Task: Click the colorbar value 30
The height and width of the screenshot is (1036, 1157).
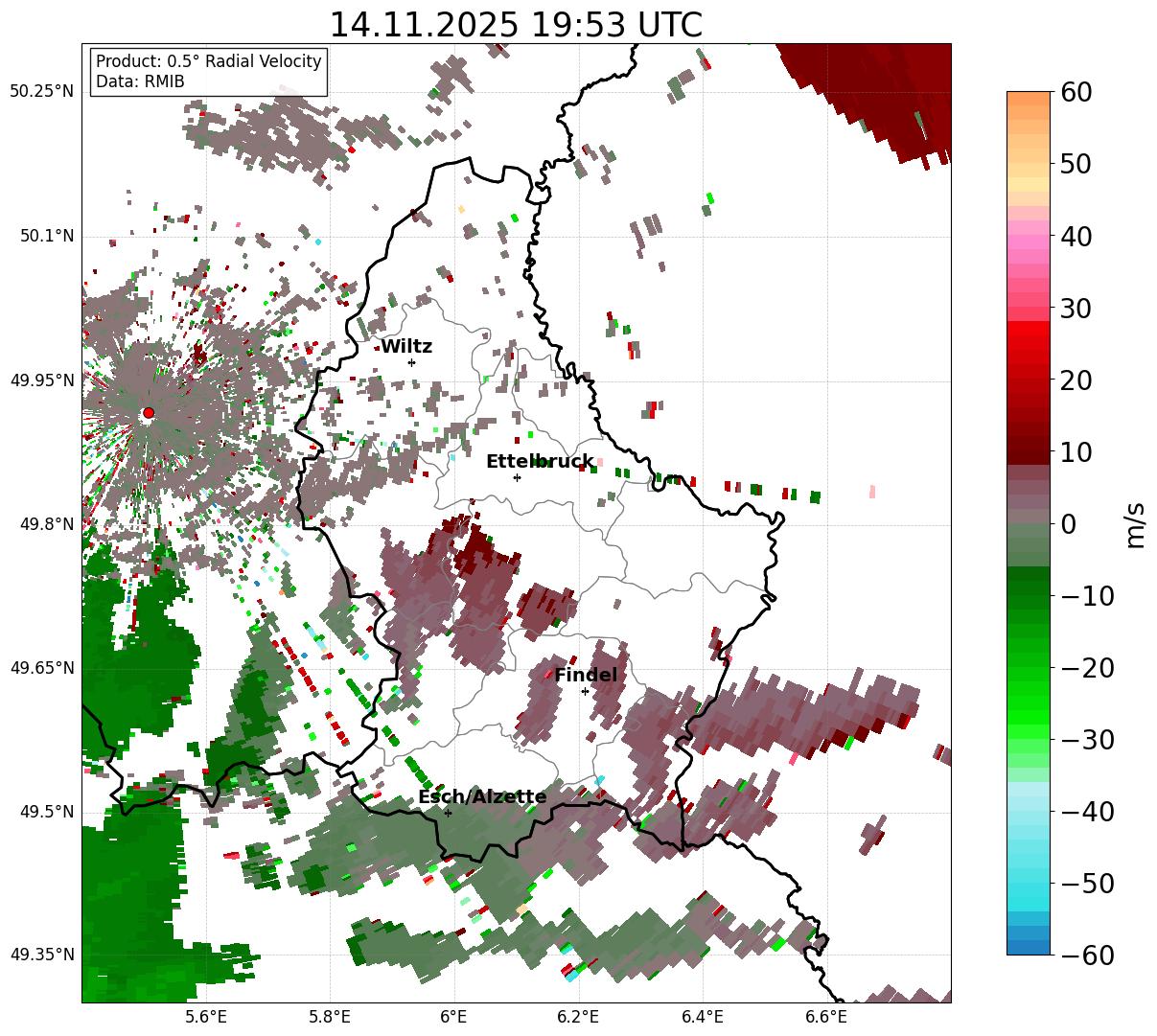Action: coord(1076,308)
